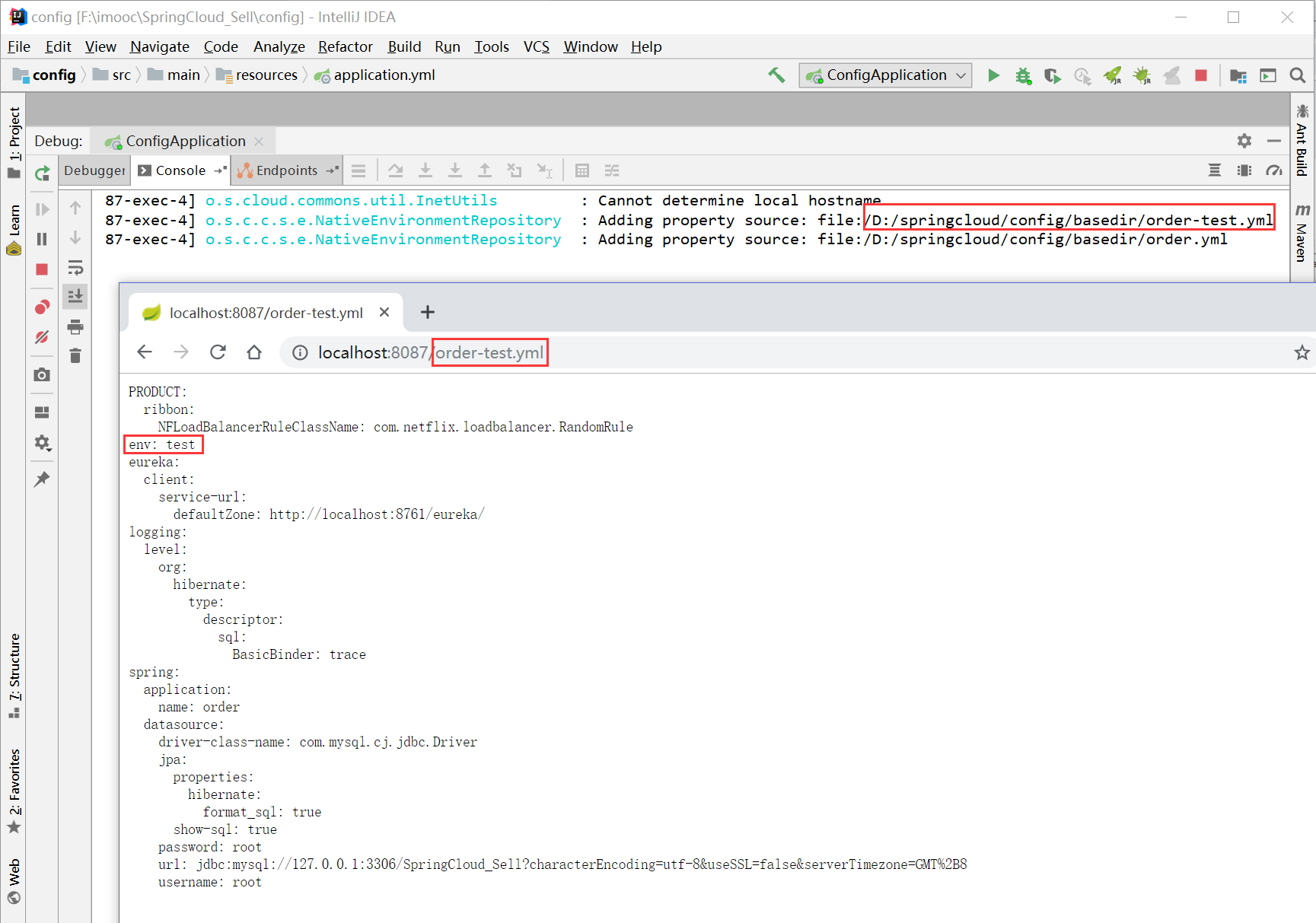The image size is (1316, 923).
Task: Toggle mute breakpoints icon
Action: pos(42,336)
